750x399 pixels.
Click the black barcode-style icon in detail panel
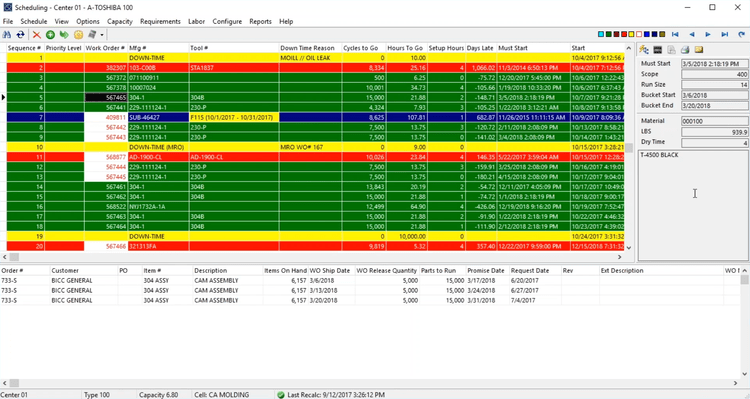click(658, 50)
